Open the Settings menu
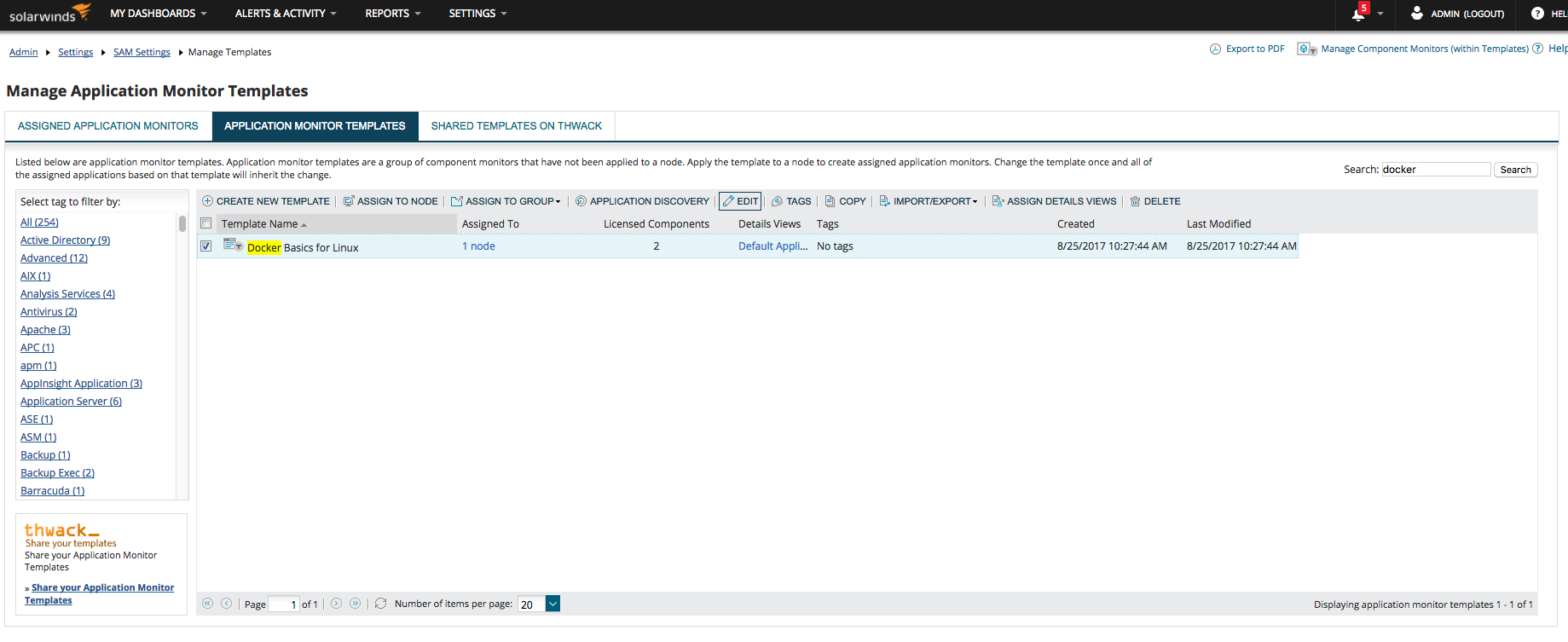Viewport: 1568px width, 642px height. 478,14
